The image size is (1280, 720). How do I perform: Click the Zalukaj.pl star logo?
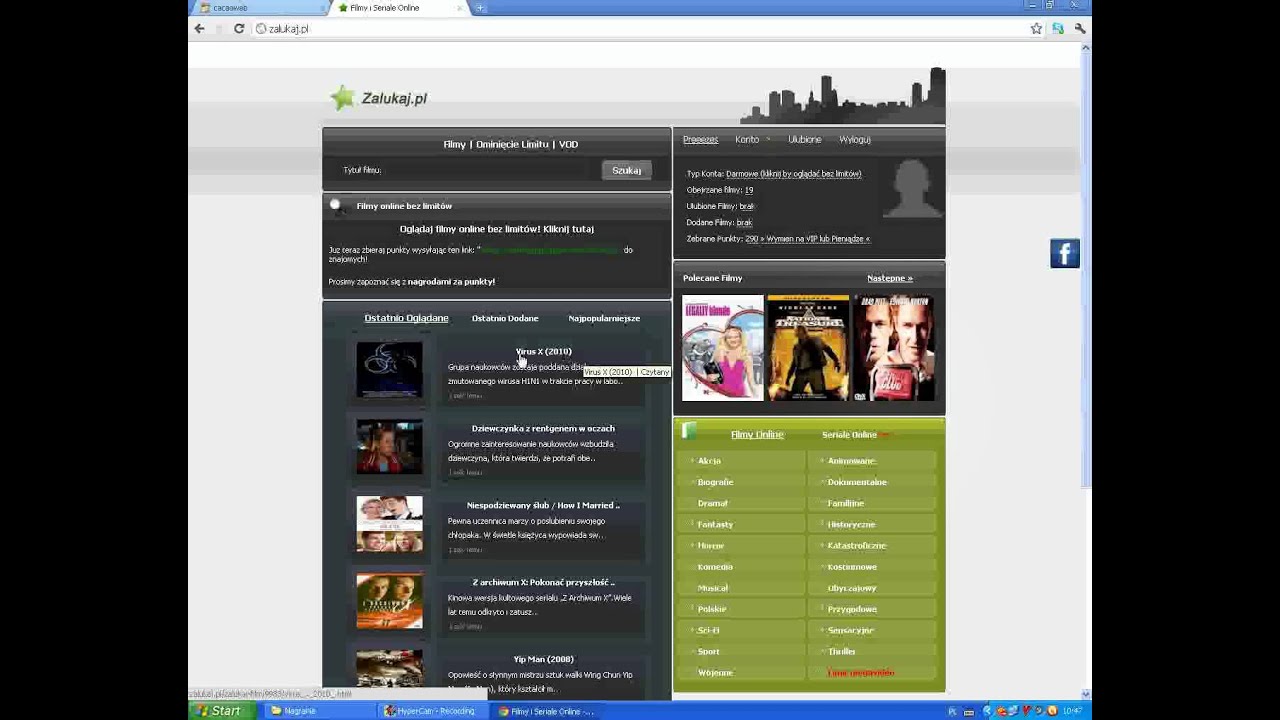[x=379, y=98]
